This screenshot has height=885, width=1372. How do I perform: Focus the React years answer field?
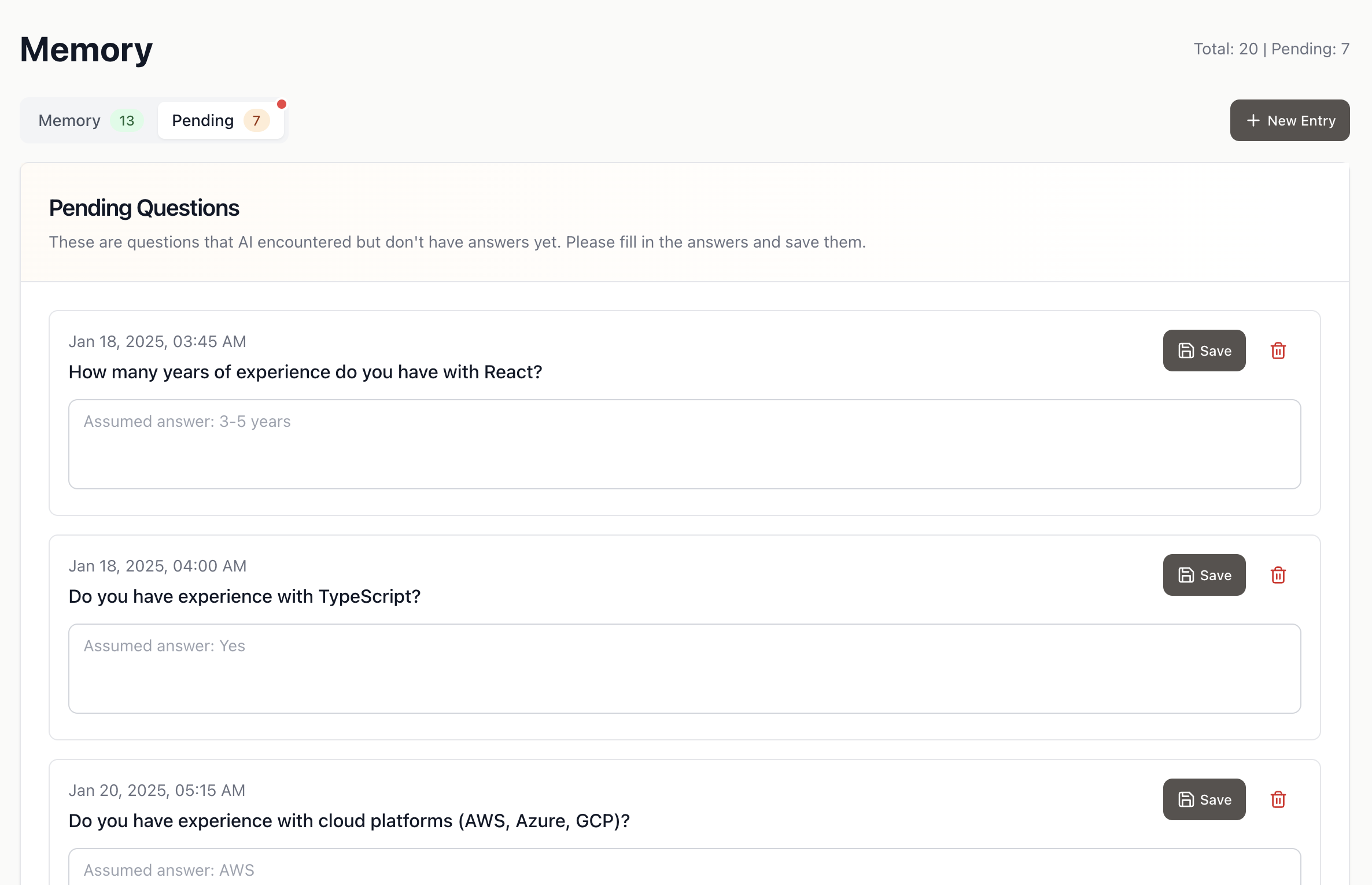pyautogui.click(x=684, y=444)
